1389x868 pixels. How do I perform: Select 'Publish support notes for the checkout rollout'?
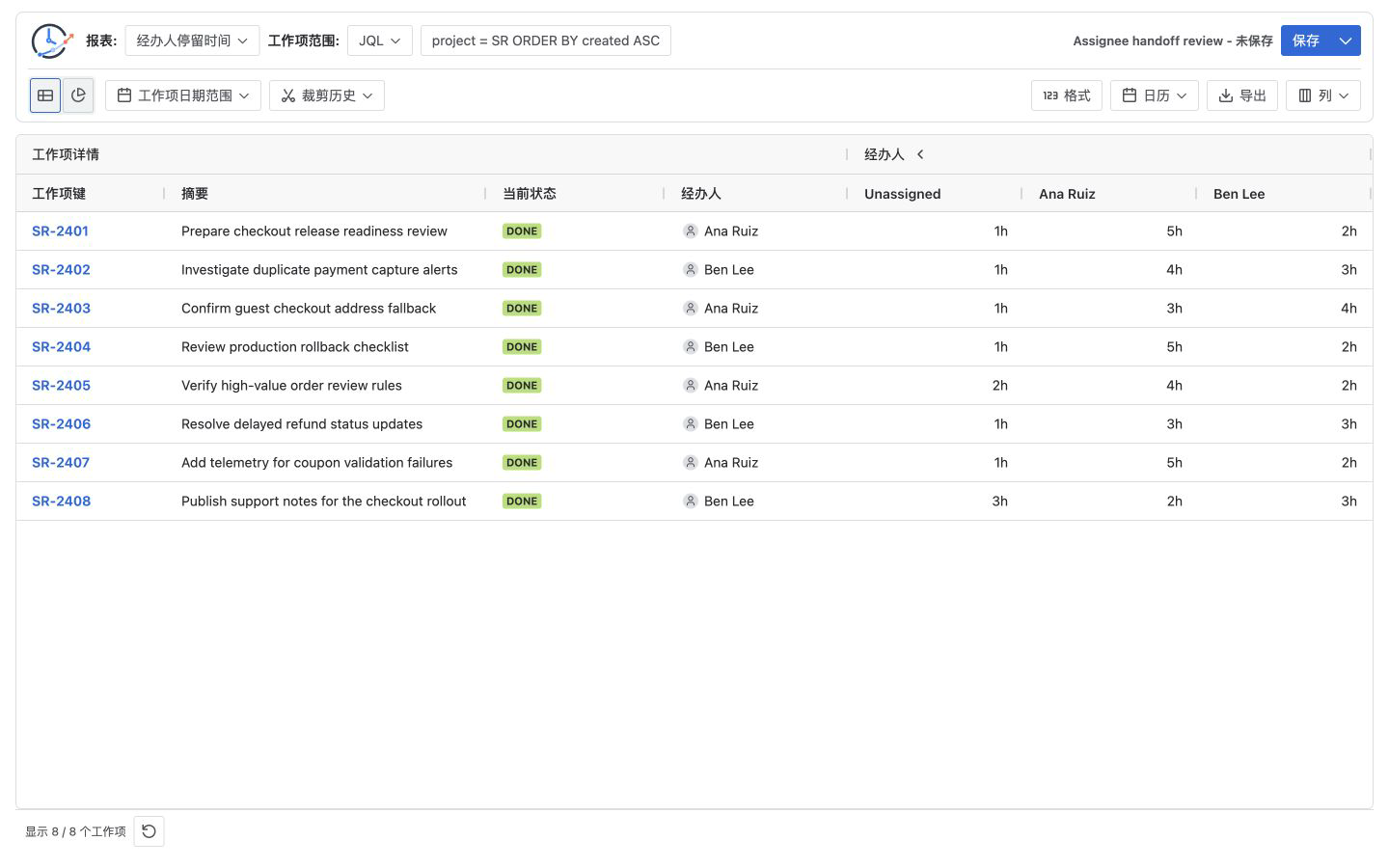coord(323,502)
